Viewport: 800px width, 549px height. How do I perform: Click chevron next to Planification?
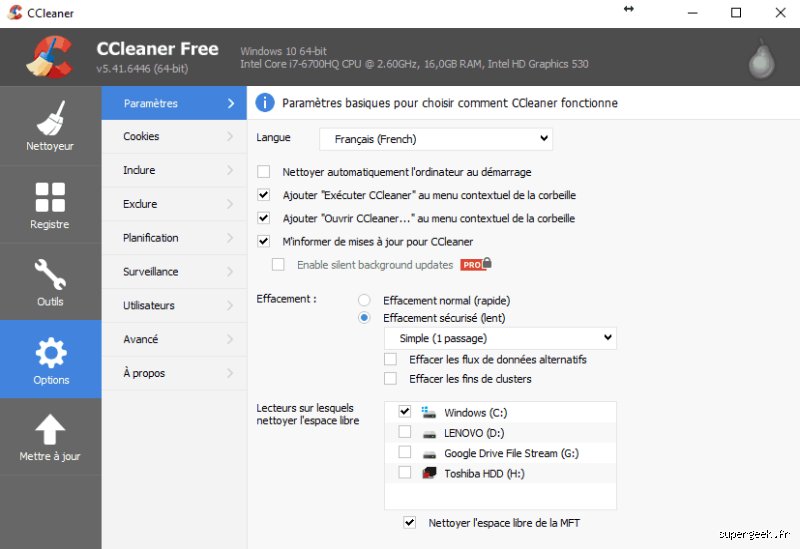230,238
